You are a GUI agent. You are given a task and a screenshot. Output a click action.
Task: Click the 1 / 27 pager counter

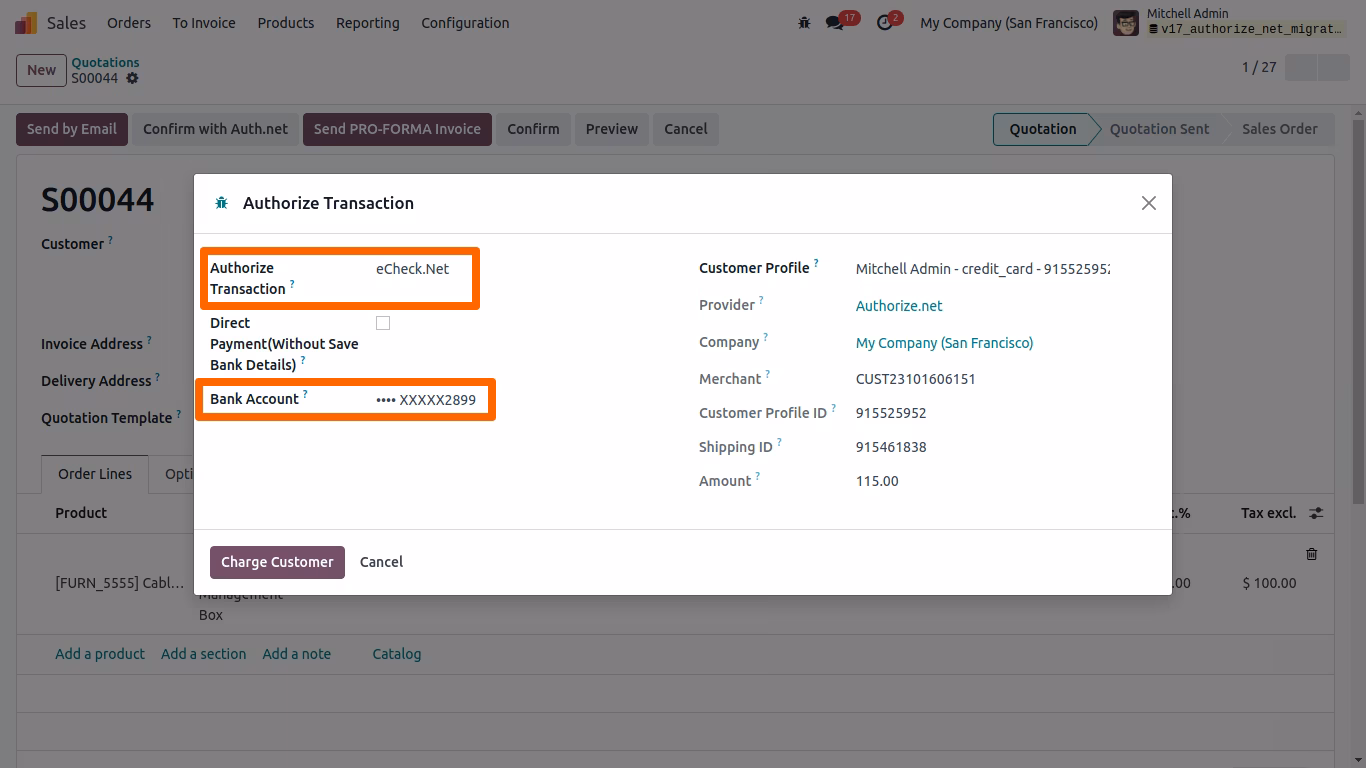coord(1259,67)
